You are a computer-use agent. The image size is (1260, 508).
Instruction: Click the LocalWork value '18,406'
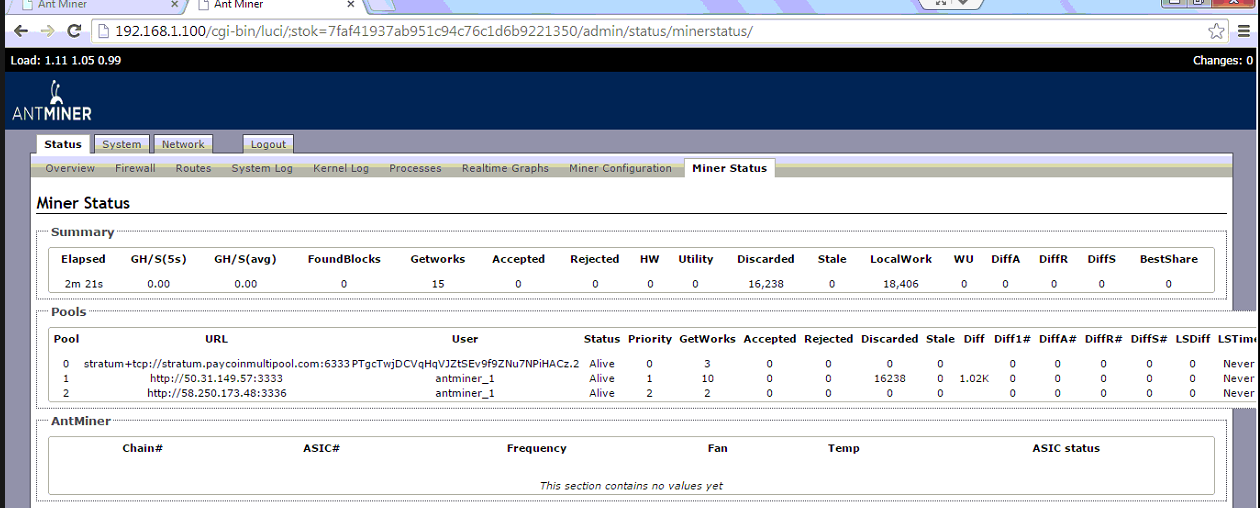coord(901,284)
